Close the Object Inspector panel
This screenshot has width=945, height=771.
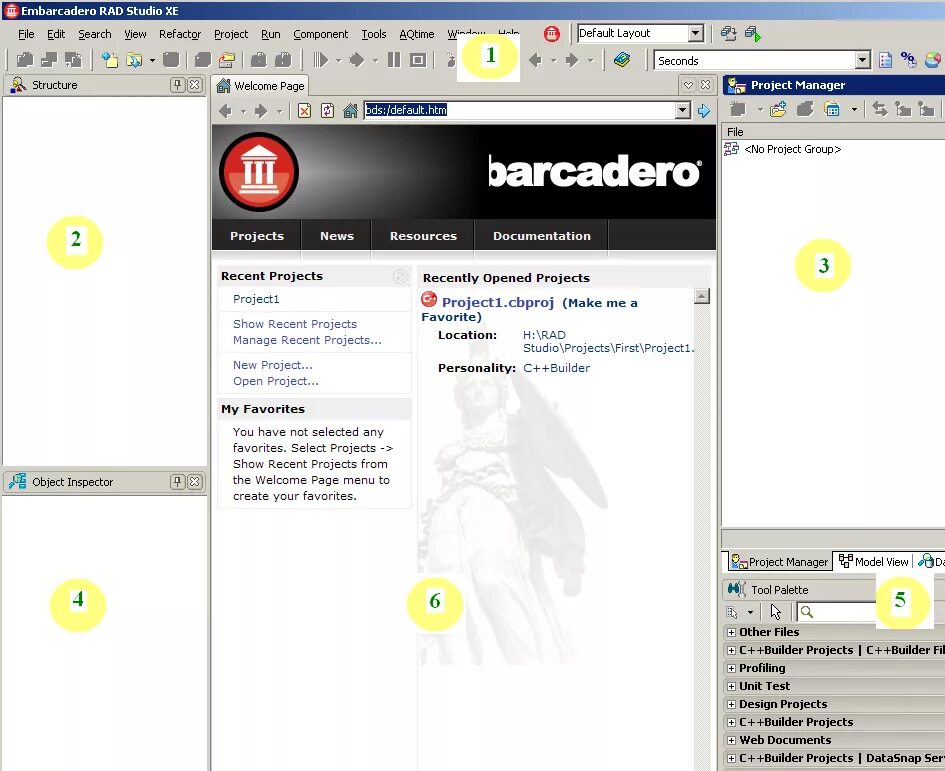[195, 482]
